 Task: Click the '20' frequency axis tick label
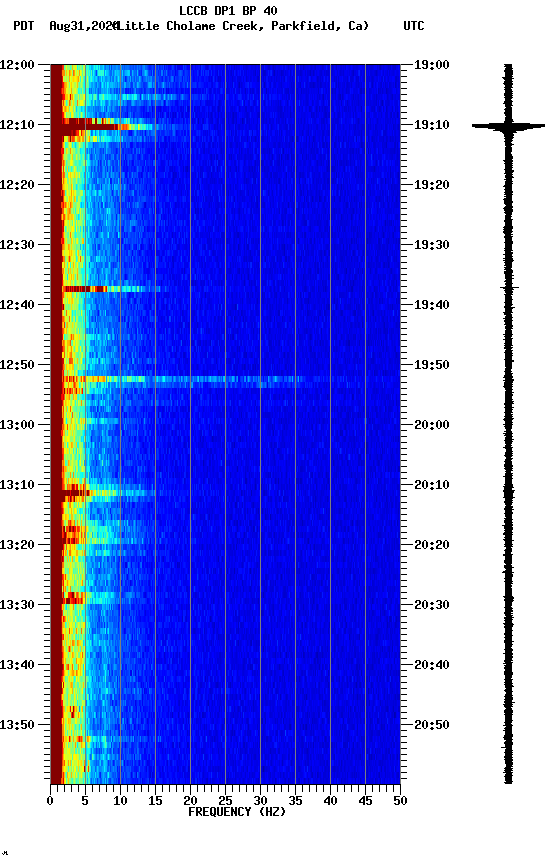pyautogui.click(x=190, y=801)
